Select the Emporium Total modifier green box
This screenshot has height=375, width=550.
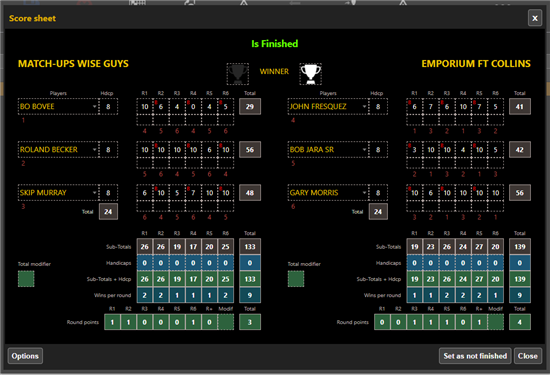(296, 279)
